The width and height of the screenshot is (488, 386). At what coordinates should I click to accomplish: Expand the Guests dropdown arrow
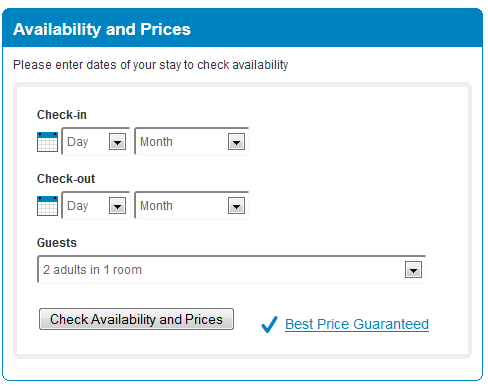pyautogui.click(x=413, y=270)
